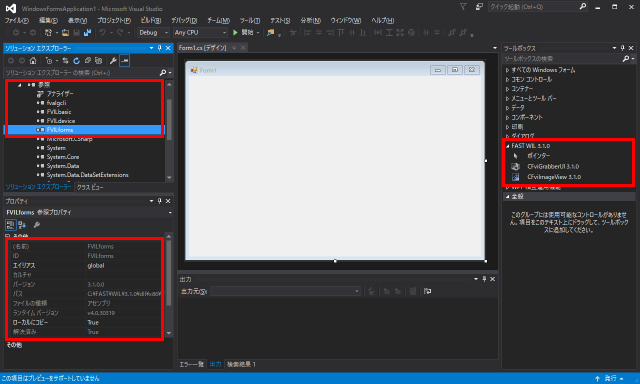Screen dimensions: 640x384
Task: Switch Properties to Alphabetical sort
Action: 22,225
